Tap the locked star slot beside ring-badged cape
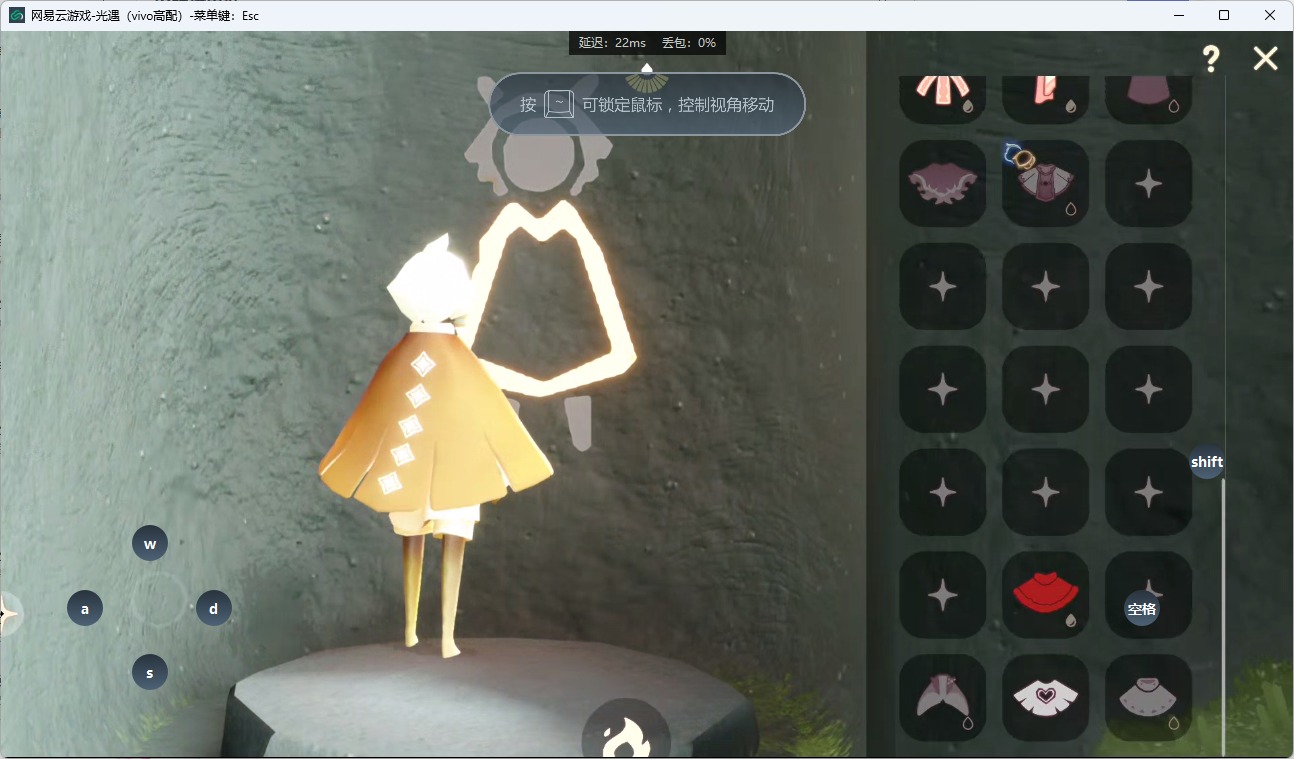 click(x=1149, y=183)
